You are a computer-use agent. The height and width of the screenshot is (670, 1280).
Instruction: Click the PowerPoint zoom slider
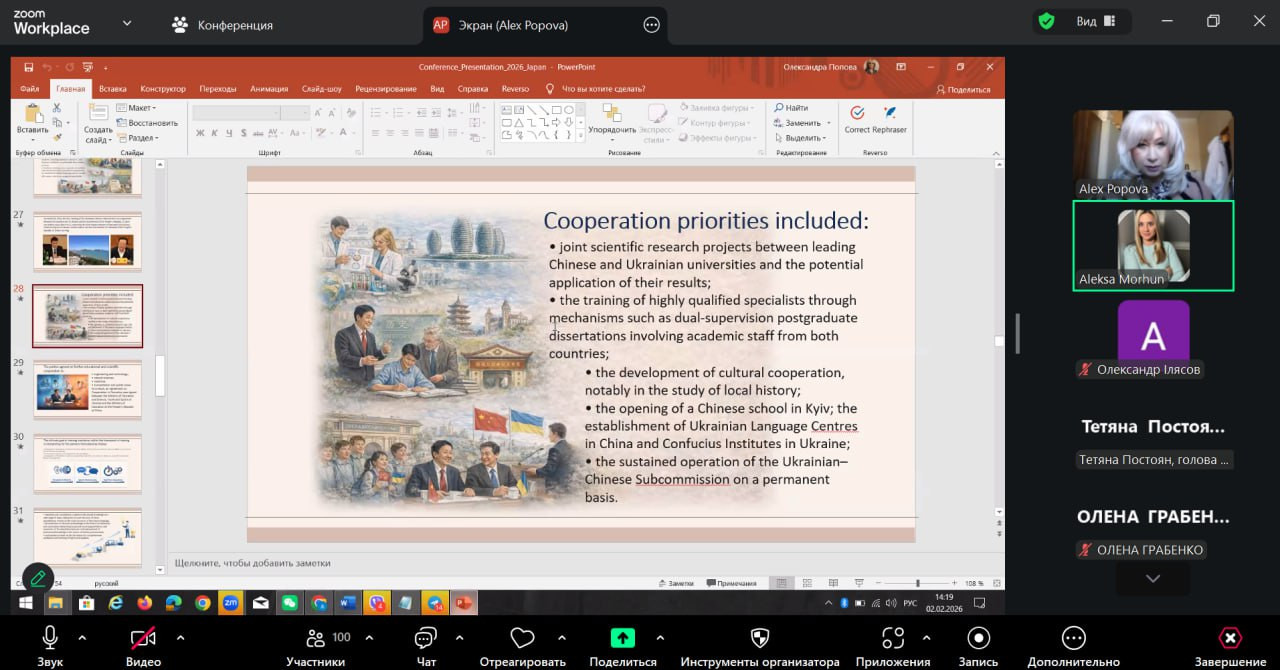coord(918,583)
